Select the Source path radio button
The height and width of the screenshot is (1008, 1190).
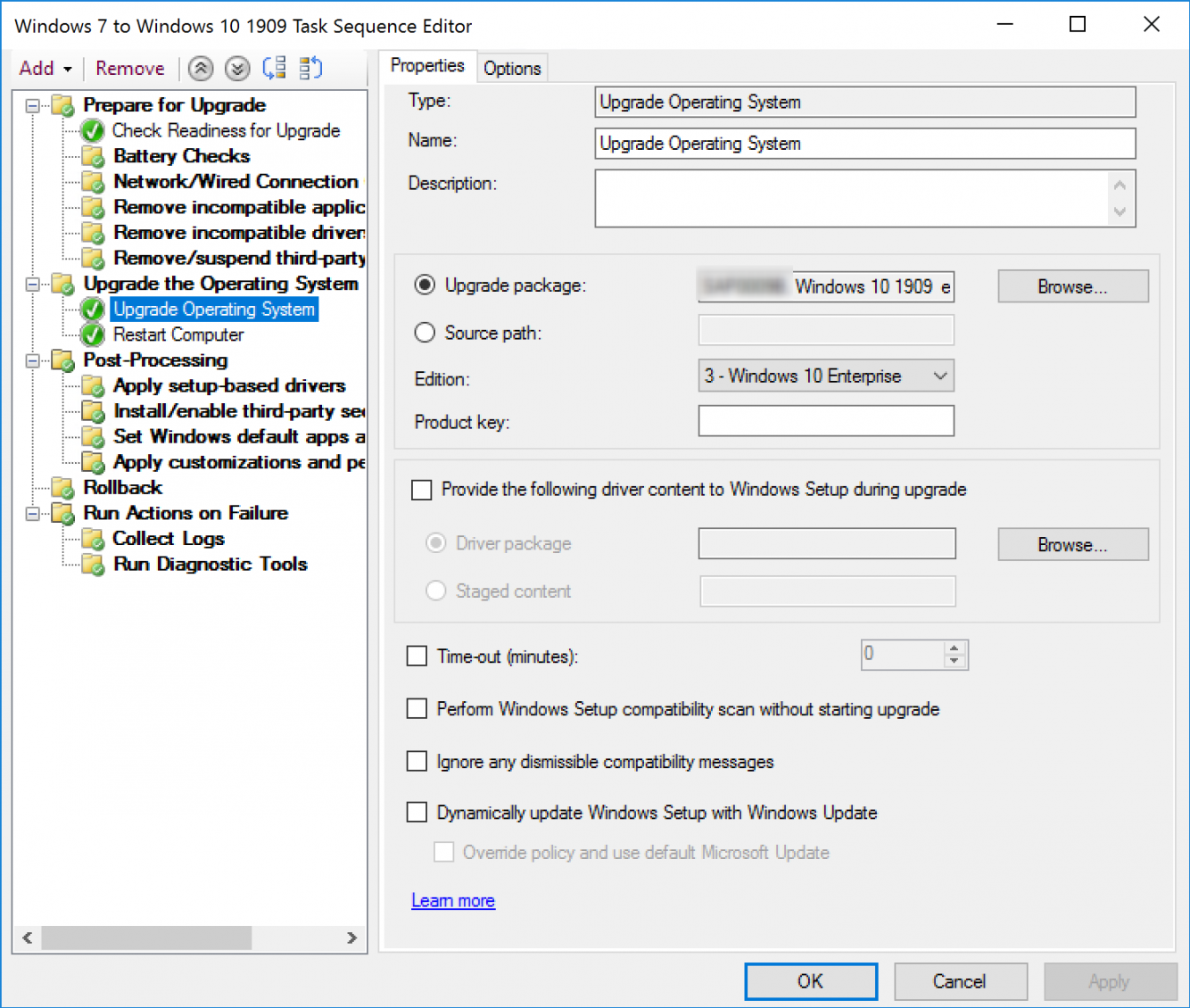425,332
